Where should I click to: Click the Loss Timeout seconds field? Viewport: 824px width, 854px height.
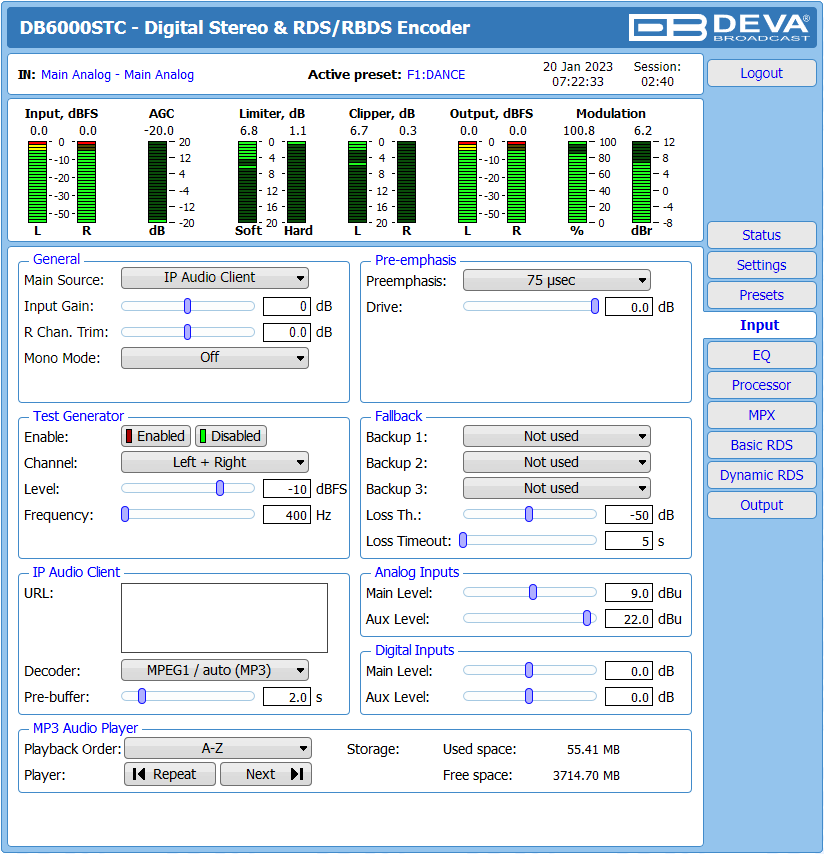tap(629, 541)
